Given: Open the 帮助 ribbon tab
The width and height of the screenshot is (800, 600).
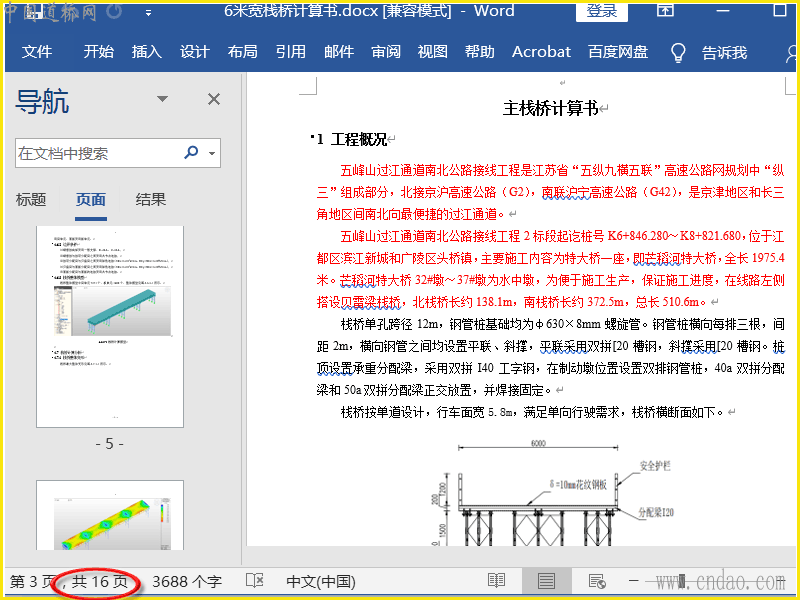Looking at the screenshot, I should [x=480, y=52].
